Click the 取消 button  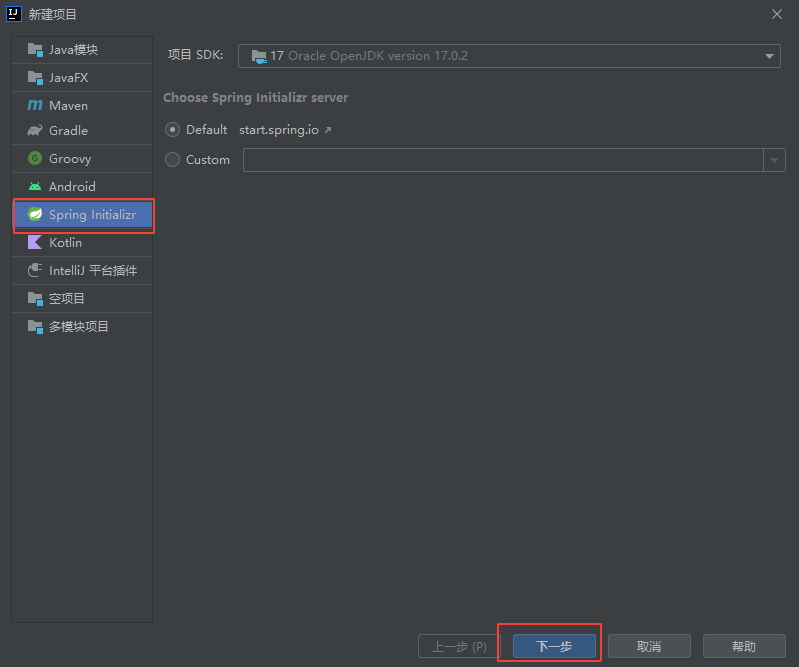[x=649, y=646]
